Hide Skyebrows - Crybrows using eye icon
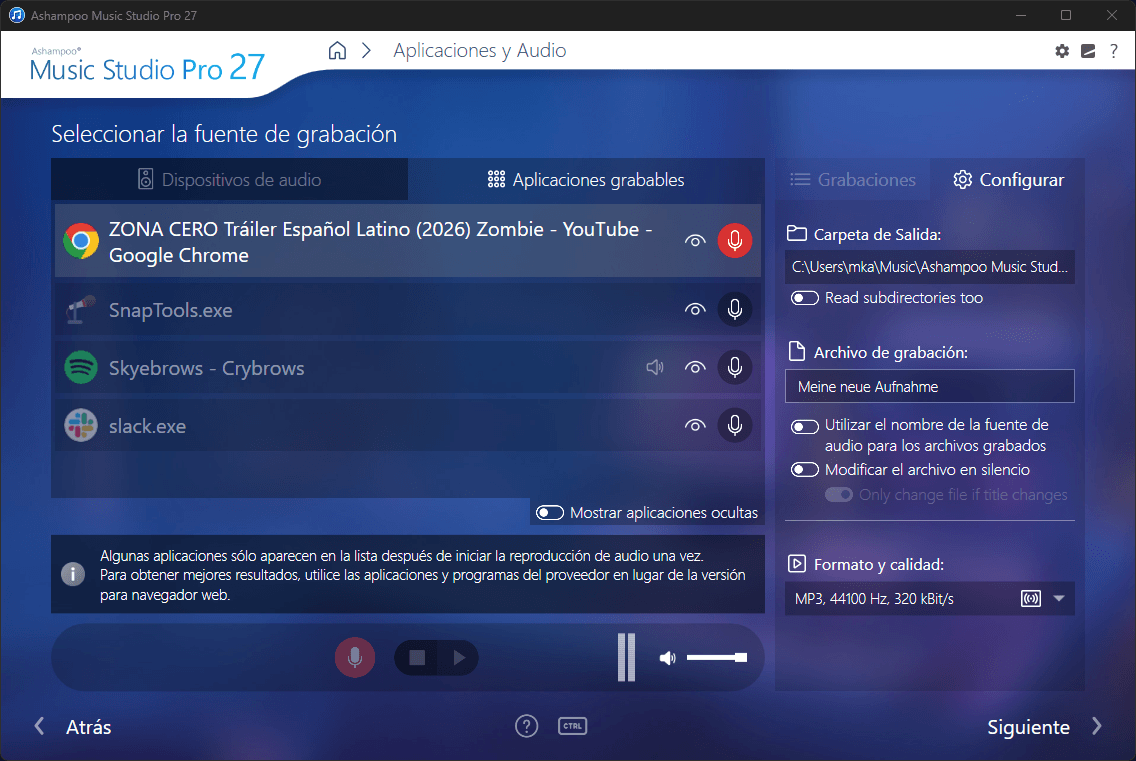Viewport: 1136px width, 761px height. [695, 367]
